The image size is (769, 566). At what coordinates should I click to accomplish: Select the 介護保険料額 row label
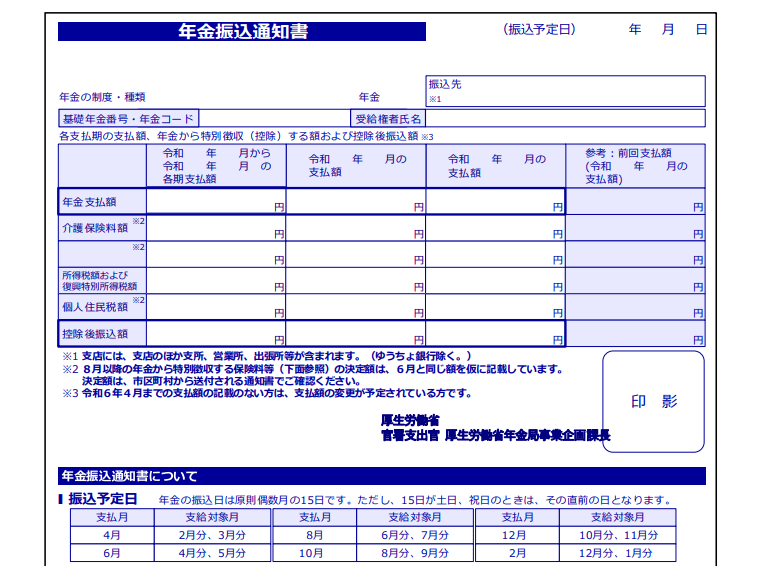[102, 227]
